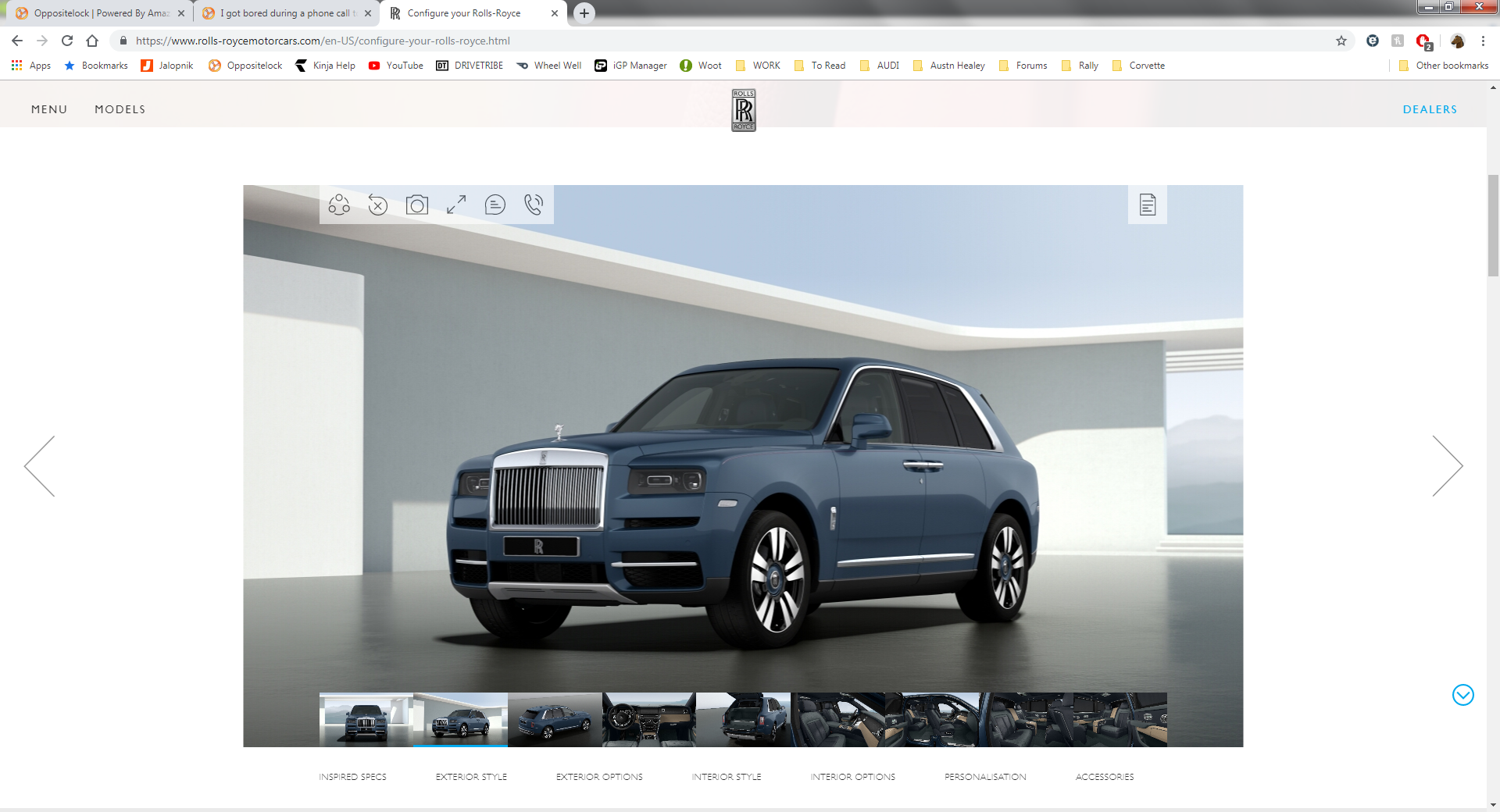
Task: Expand the Austn Healey bookmarks folder
Action: [x=949, y=66]
